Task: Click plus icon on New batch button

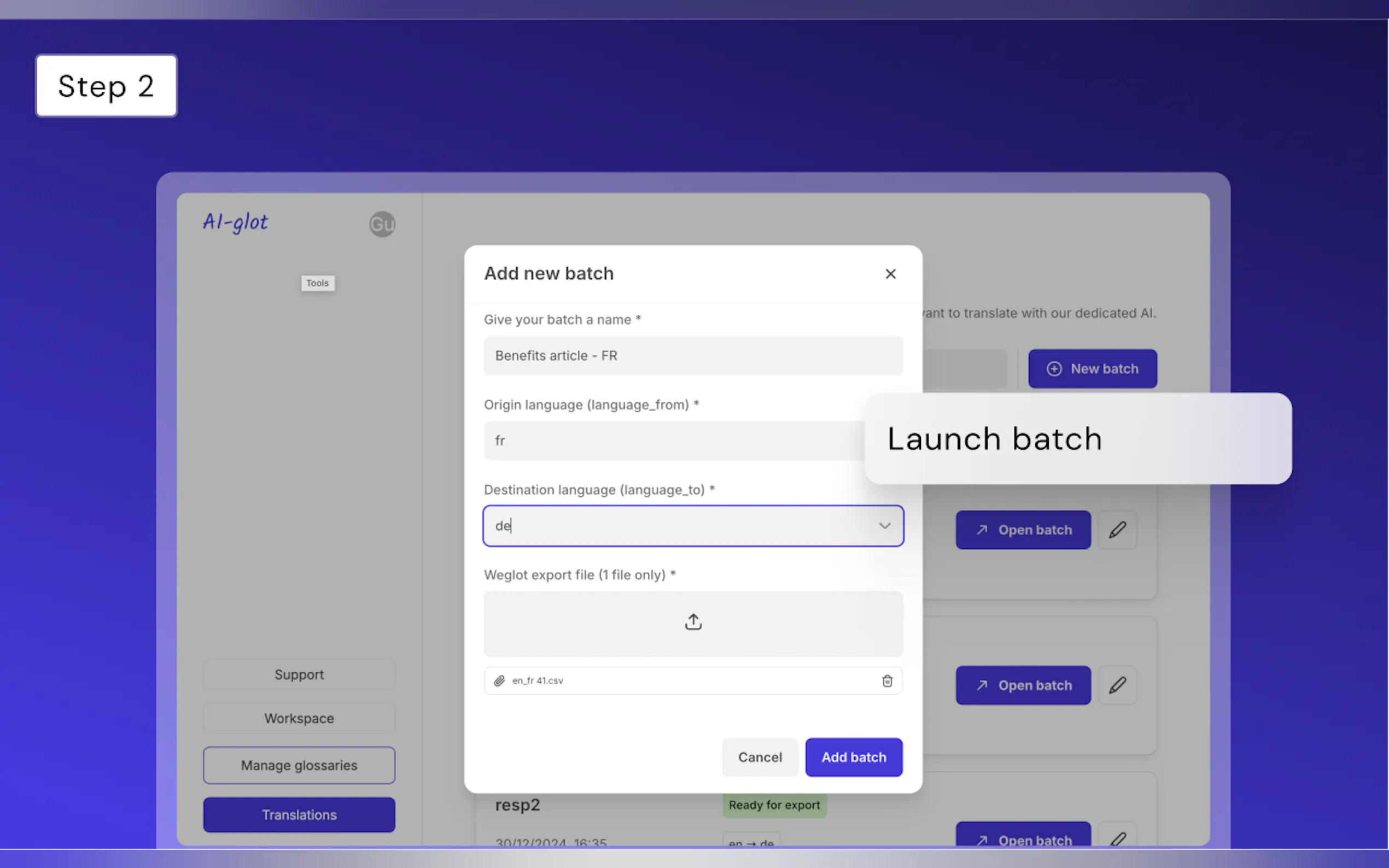Action: pyautogui.click(x=1054, y=368)
